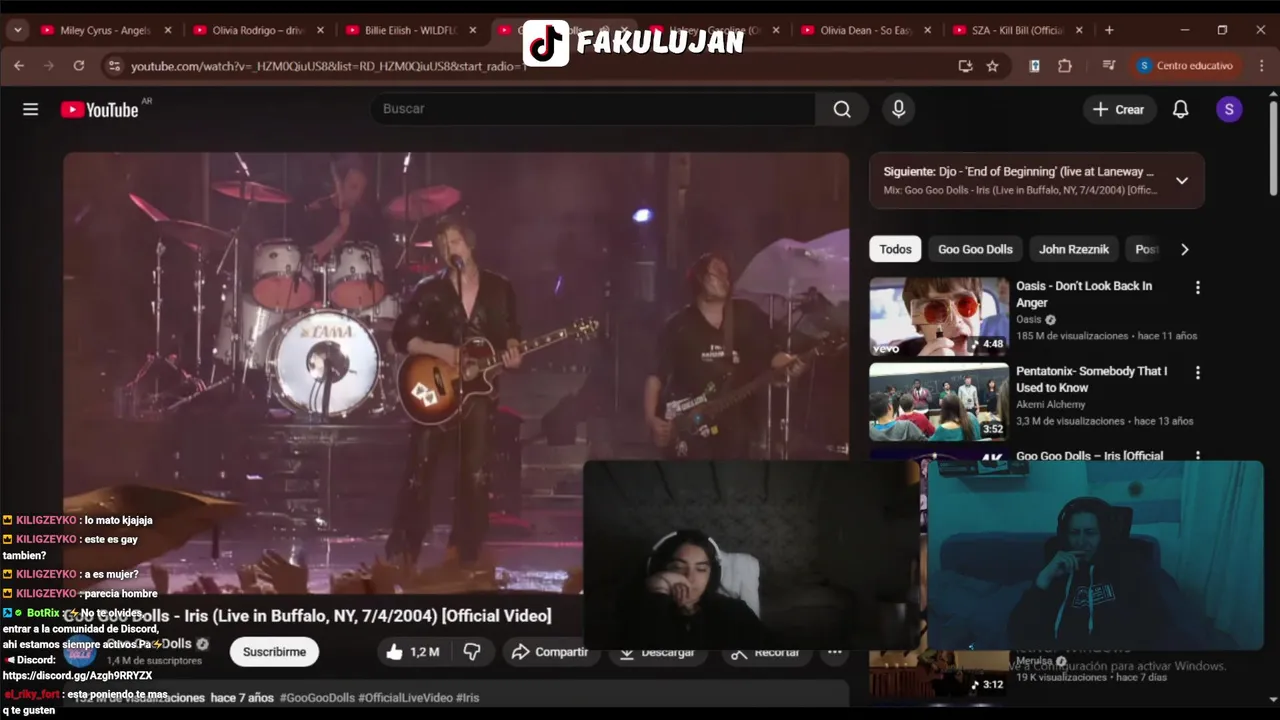The height and width of the screenshot is (720, 1280).
Task: Open the Oasis video thumbnail showing 4:48
Action: 939,316
